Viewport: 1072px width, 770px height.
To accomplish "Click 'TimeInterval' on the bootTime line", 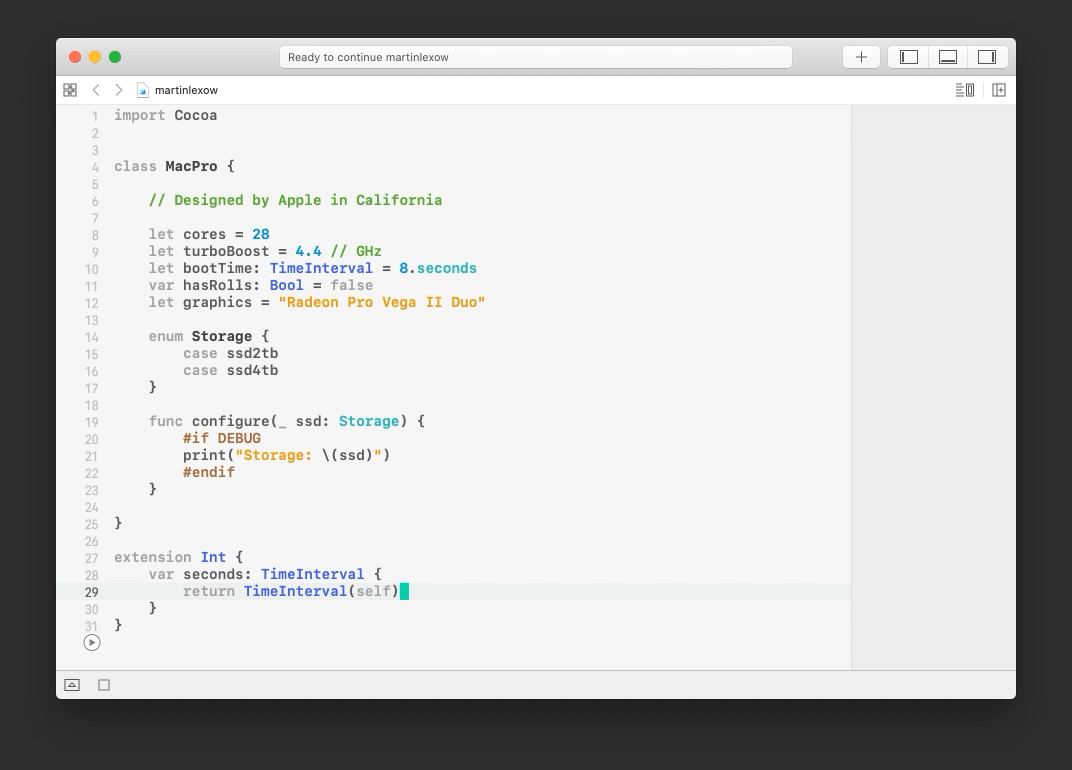I will pos(321,269).
